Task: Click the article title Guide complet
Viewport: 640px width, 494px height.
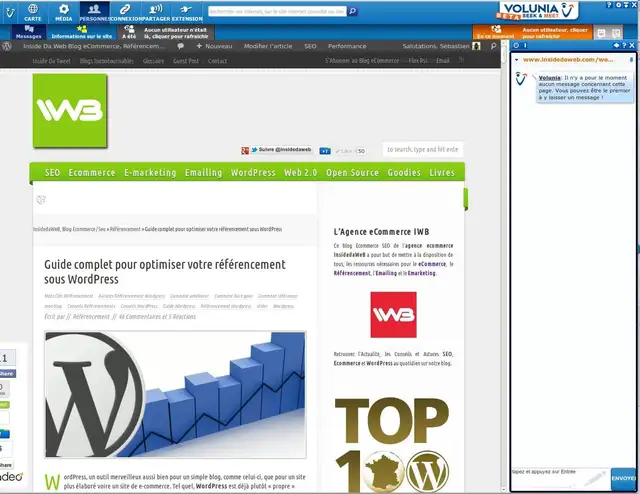Action: click(164, 271)
